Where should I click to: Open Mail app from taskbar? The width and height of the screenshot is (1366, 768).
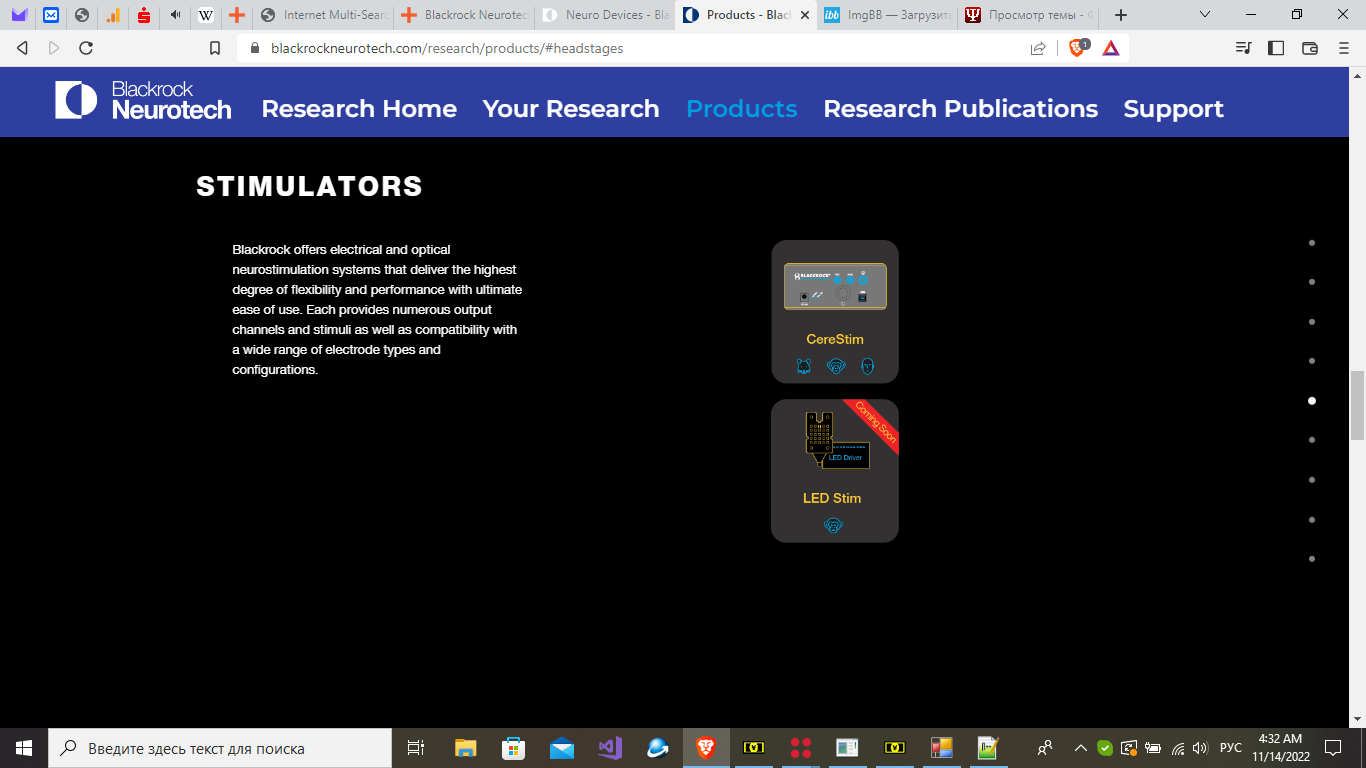[x=561, y=748]
